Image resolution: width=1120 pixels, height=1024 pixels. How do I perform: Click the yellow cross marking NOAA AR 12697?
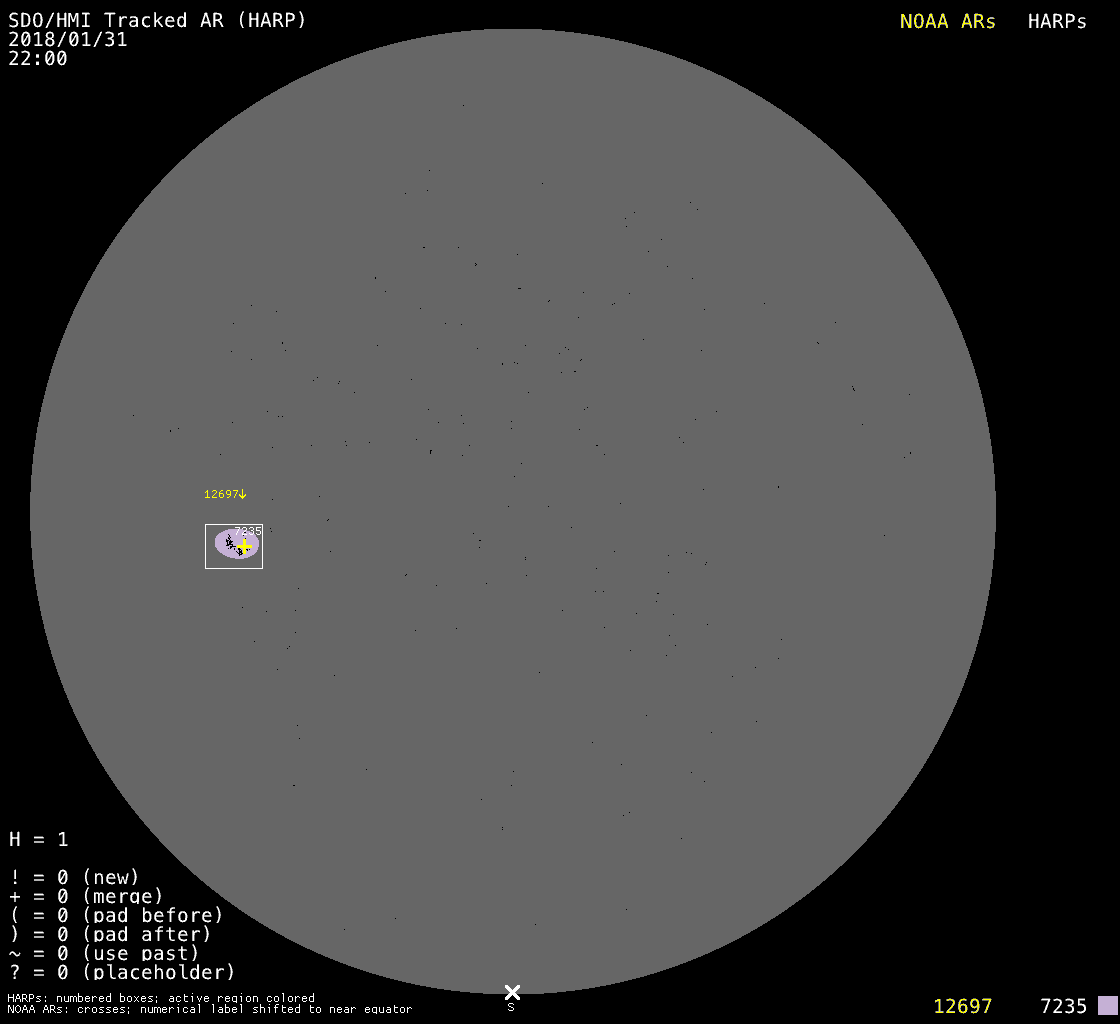coord(244,545)
